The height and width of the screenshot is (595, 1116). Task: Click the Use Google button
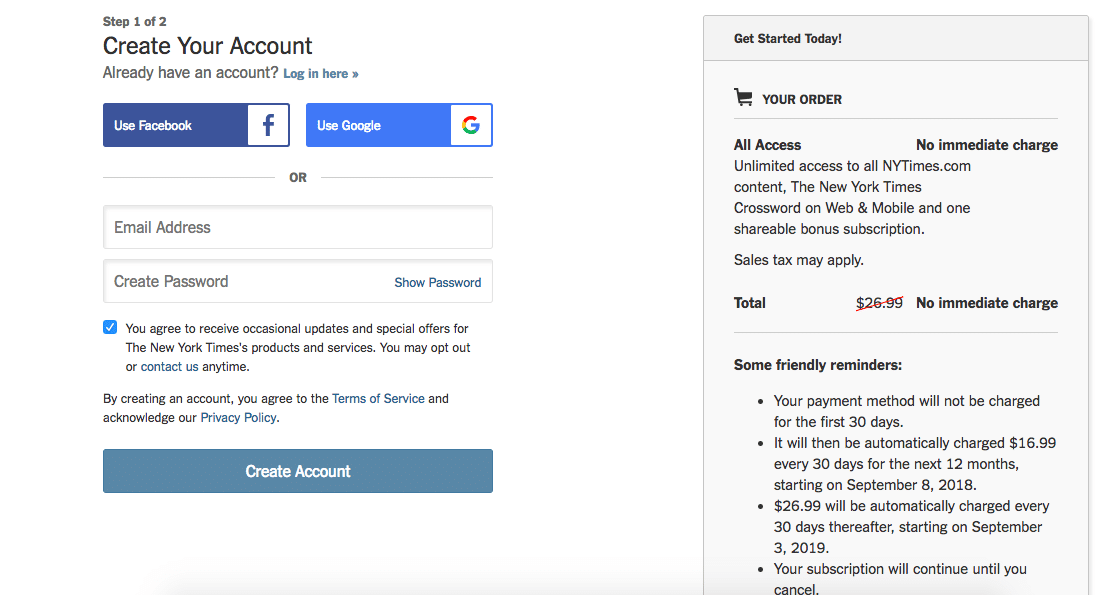tap(399, 125)
